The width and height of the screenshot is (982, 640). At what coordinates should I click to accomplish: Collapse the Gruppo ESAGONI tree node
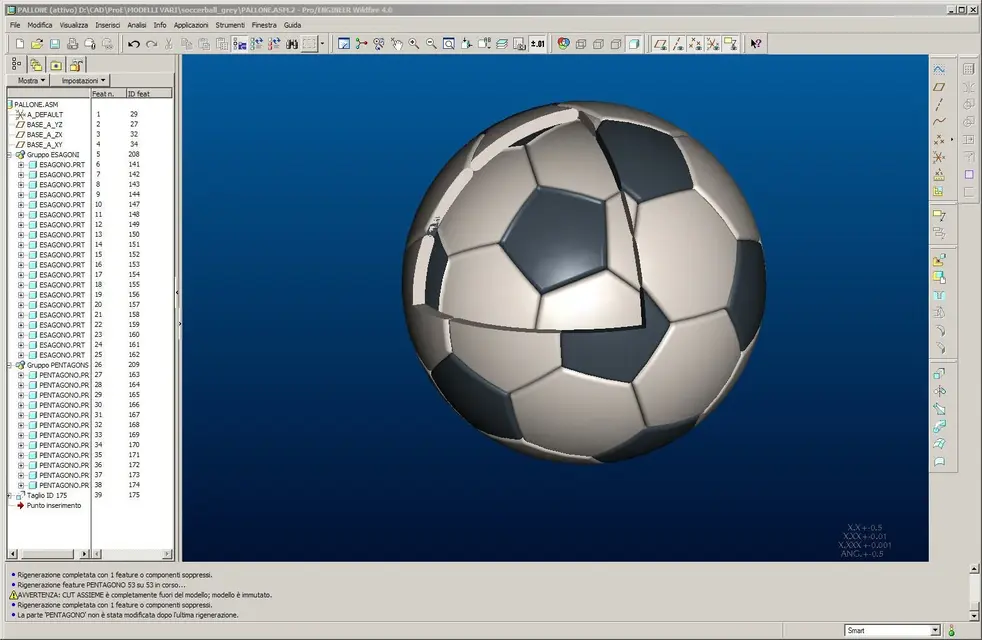click(x=11, y=155)
